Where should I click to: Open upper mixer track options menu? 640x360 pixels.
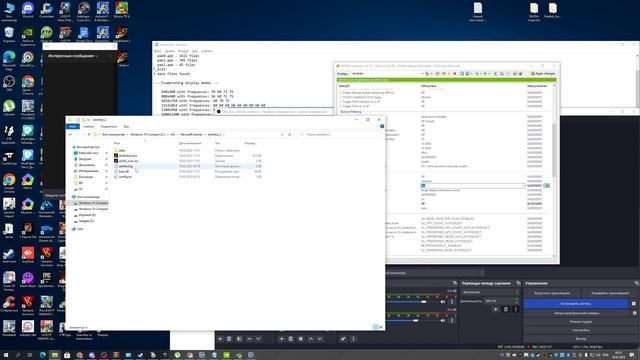point(452,302)
